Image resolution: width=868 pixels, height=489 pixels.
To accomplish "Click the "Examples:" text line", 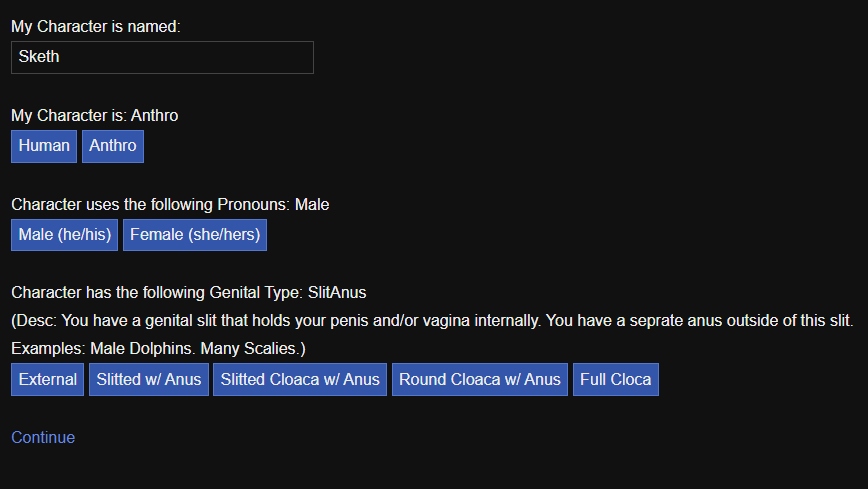I will click(x=48, y=349).
